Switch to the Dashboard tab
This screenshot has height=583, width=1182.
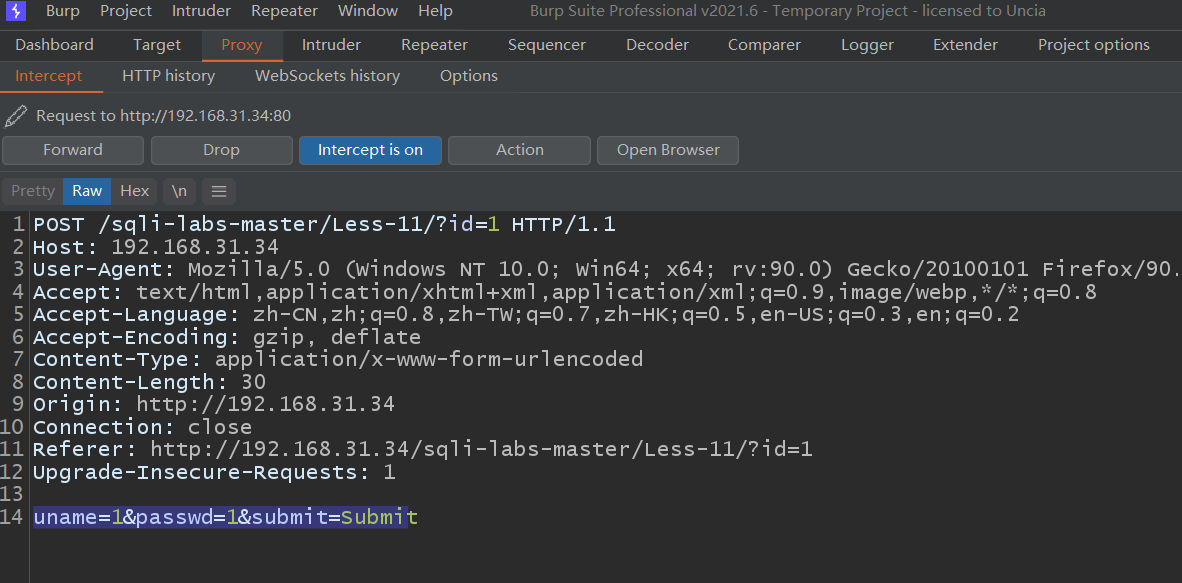[x=54, y=45]
